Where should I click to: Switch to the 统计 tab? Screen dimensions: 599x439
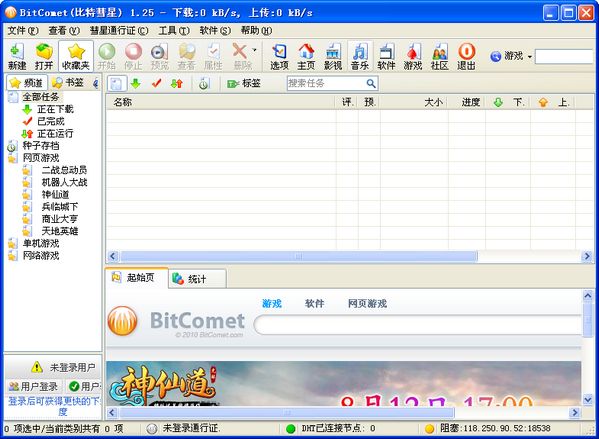point(197,279)
